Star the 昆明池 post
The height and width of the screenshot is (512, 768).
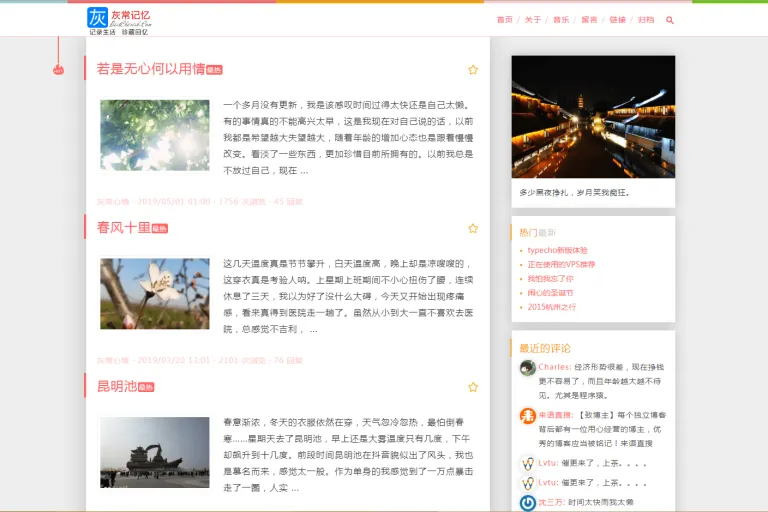[x=473, y=387]
